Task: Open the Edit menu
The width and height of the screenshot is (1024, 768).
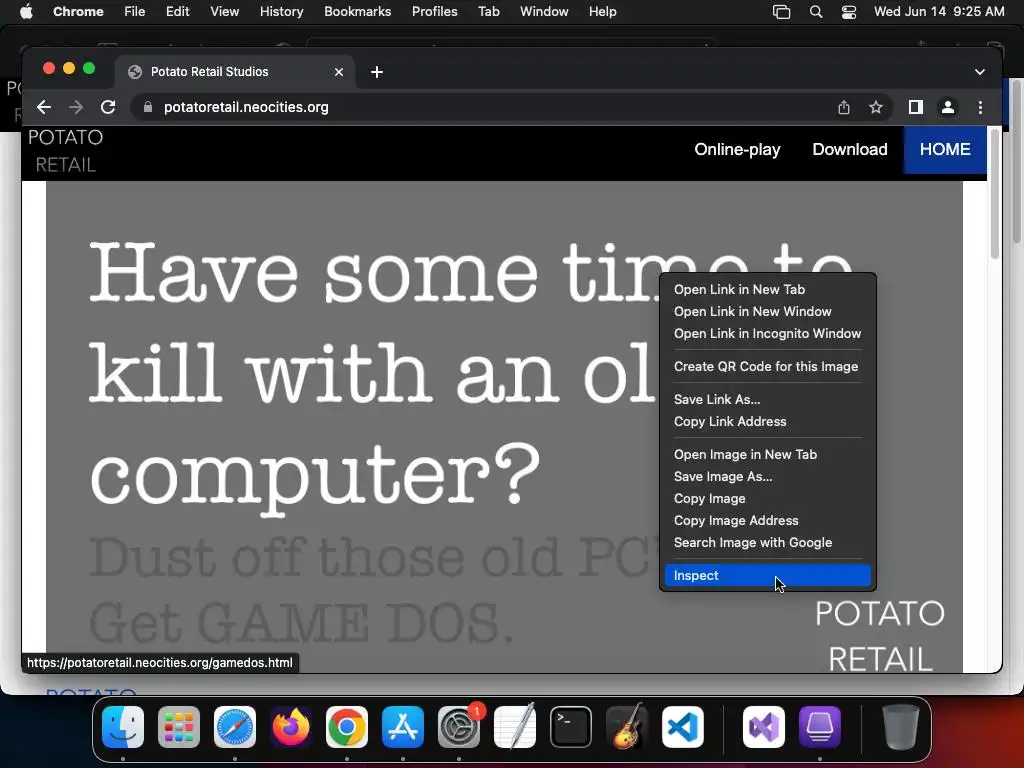Action: [178, 12]
